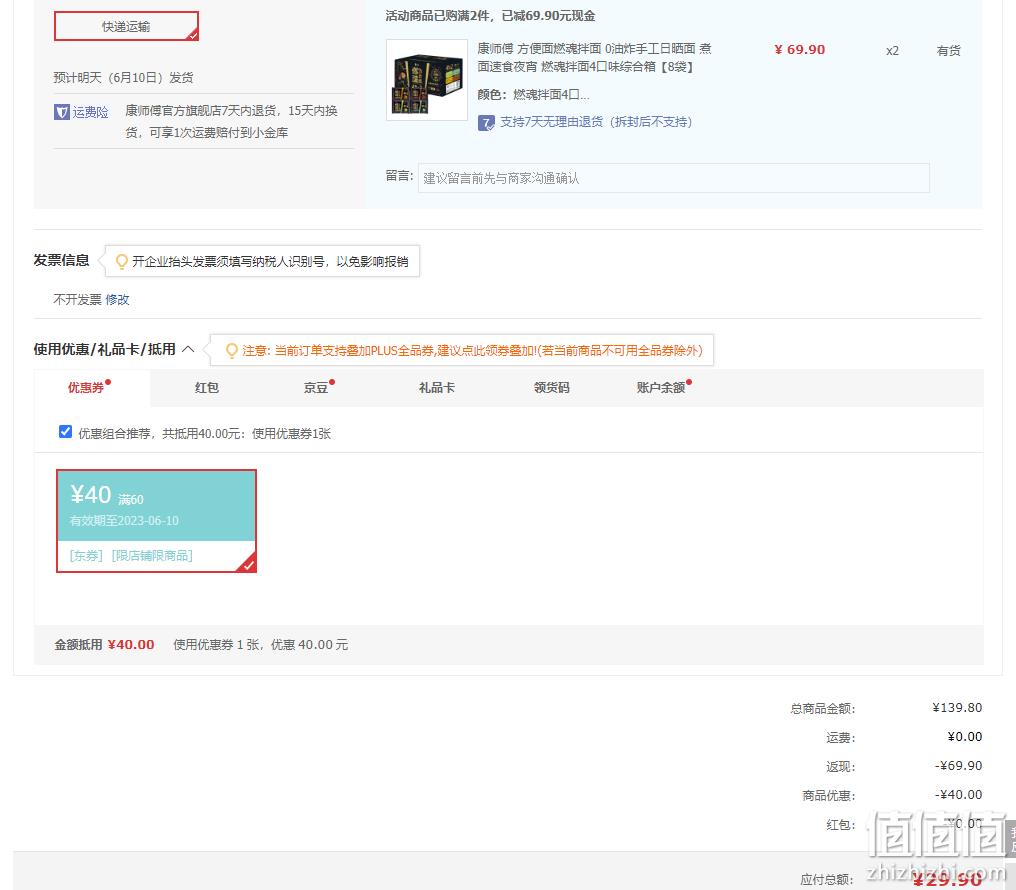Focus the 留言 message input field
This screenshot has width=1016, height=890.
tap(673, 178)
